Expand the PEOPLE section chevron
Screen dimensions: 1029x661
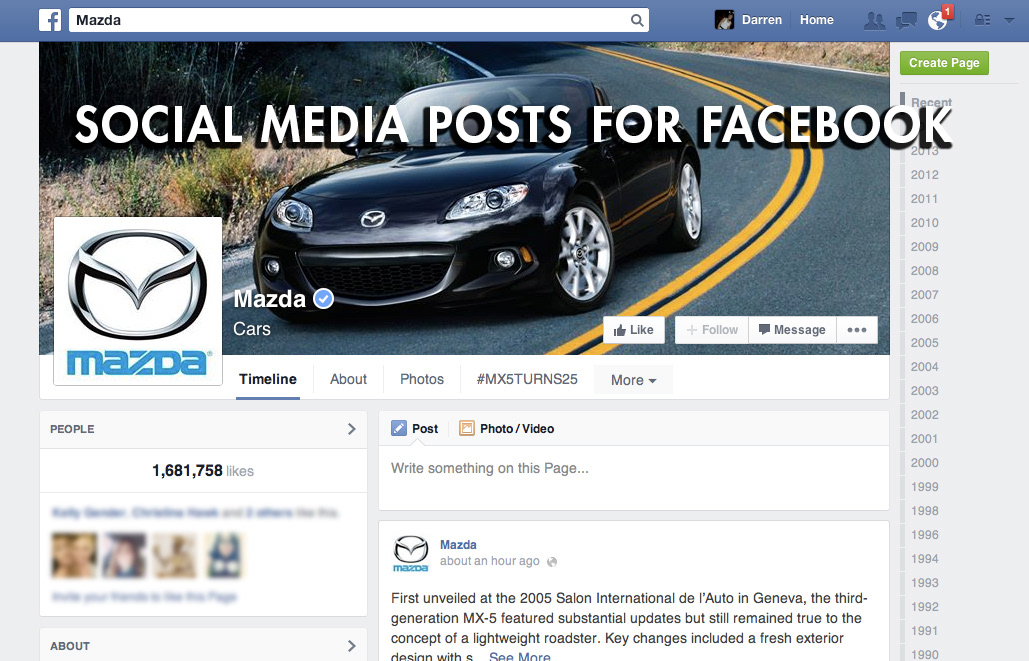pyautogui.click(x=352, y=429)
